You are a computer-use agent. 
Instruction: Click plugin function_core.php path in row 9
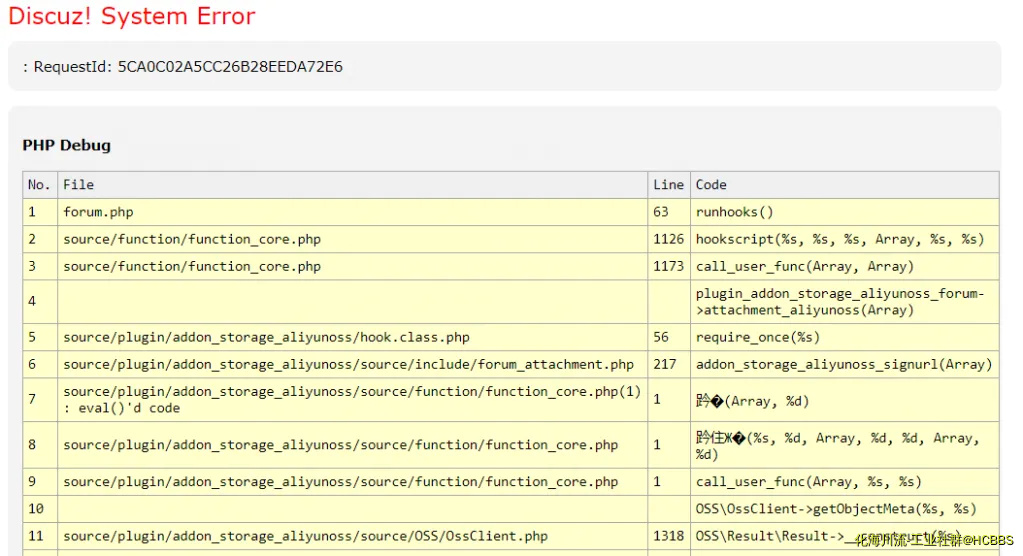352,482
